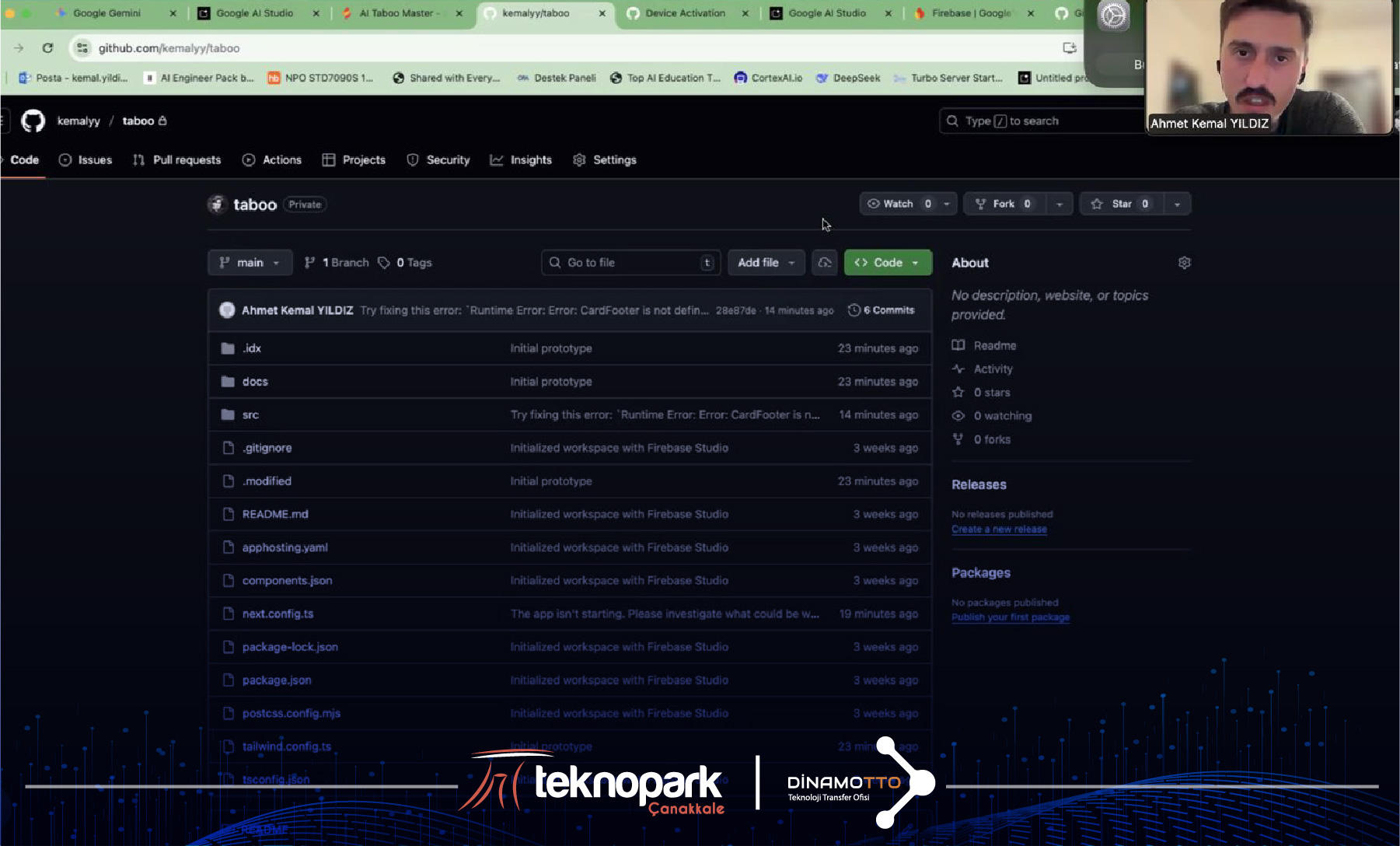
Task: Click the GitHub Octocat logo
Action: 33,121
